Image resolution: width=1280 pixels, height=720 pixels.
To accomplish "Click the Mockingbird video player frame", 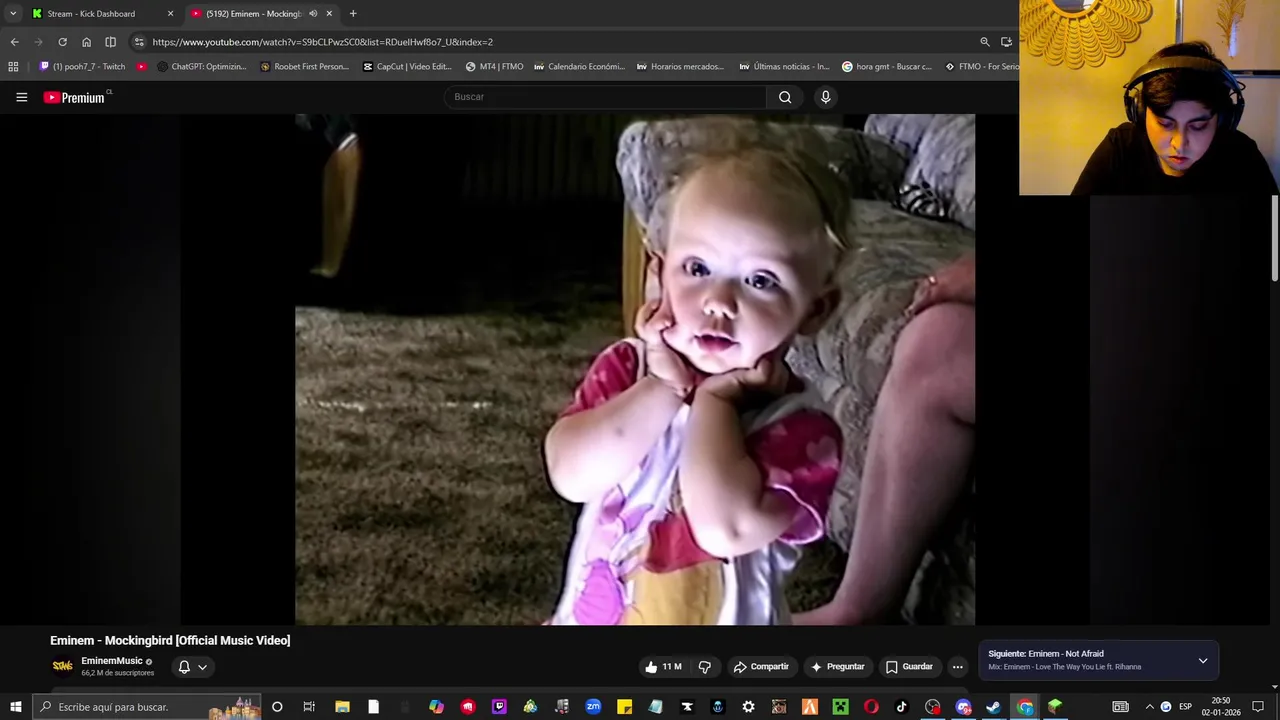I will (x=635, y=369).
